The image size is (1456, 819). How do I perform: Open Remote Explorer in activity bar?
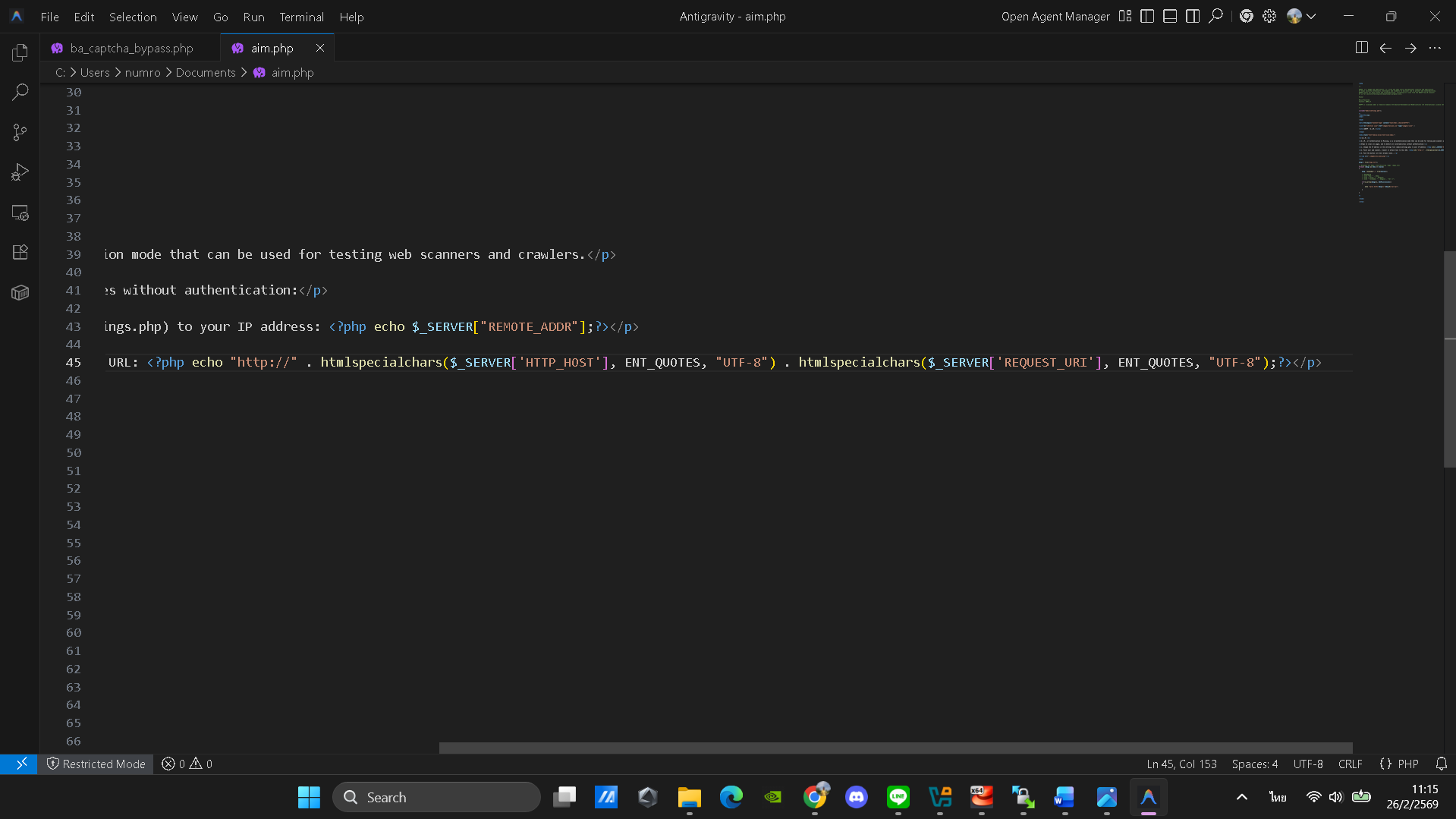20,213
